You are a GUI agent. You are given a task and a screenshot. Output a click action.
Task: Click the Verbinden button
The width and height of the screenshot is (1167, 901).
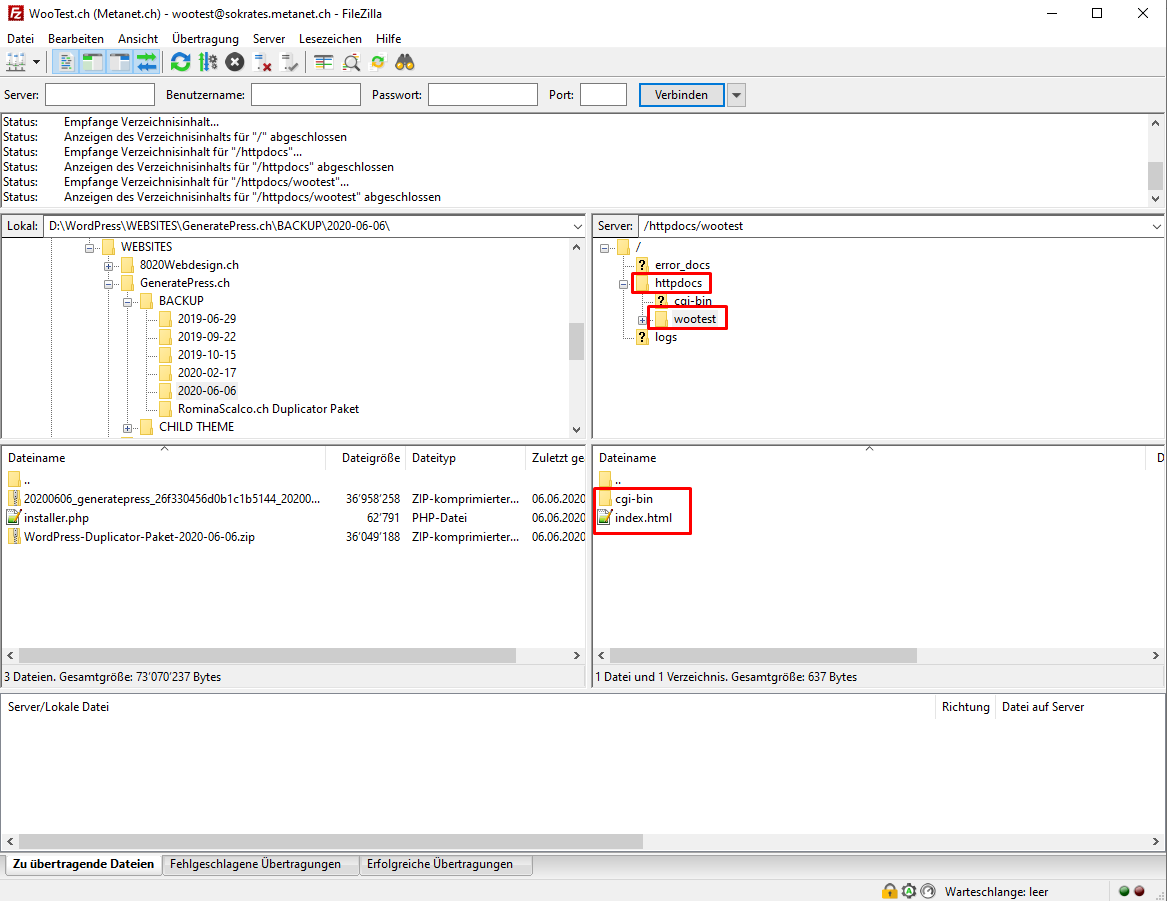[x=681, y=94]
